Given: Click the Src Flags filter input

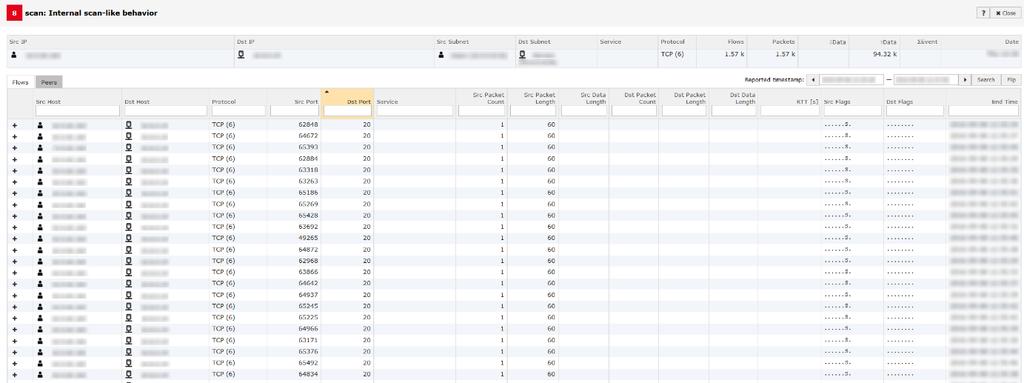Looking at the screenshot, I should pyautogui.click(x=852, y=111).
